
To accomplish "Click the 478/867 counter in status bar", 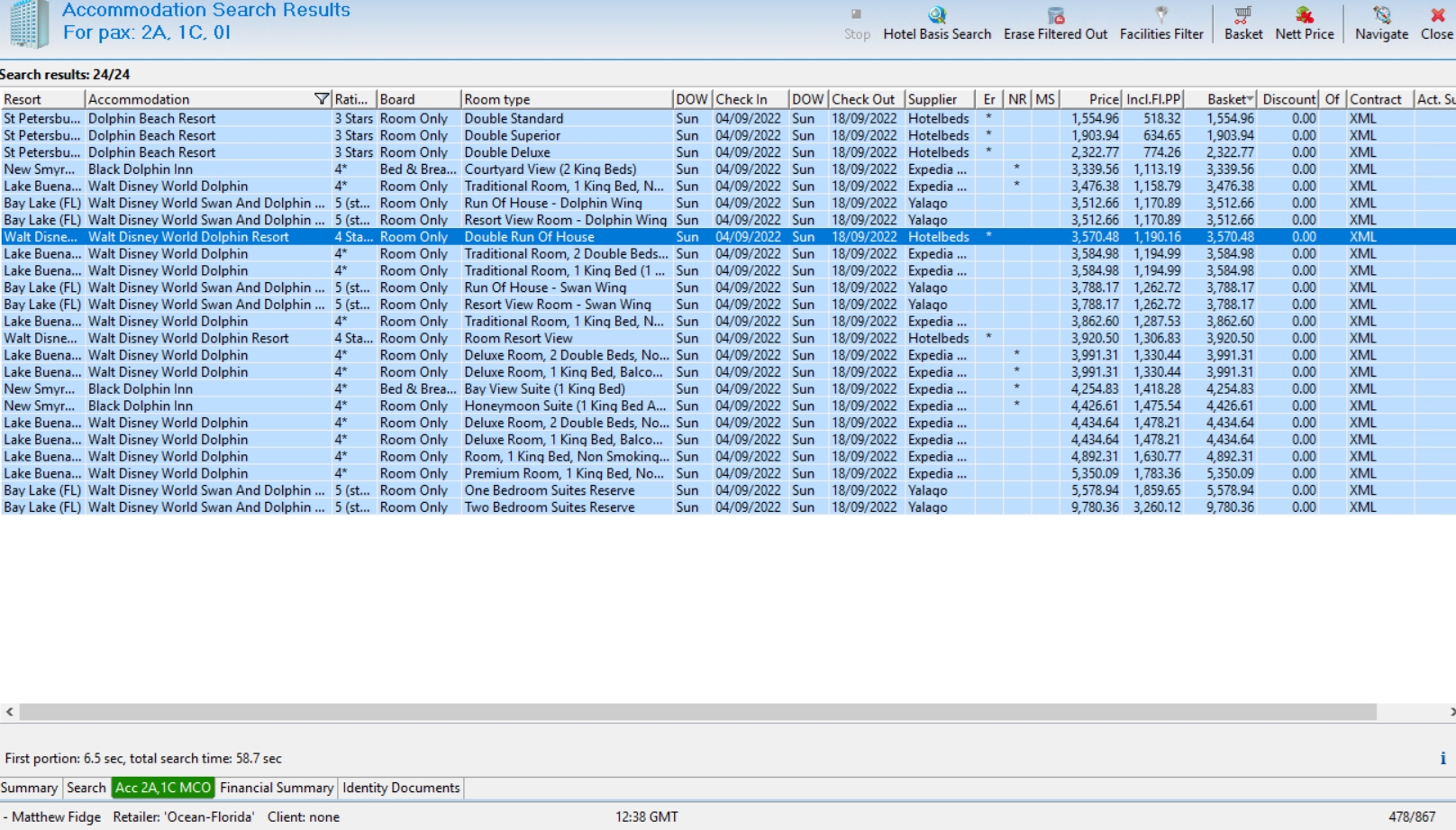I will [x=1412, y=817].
